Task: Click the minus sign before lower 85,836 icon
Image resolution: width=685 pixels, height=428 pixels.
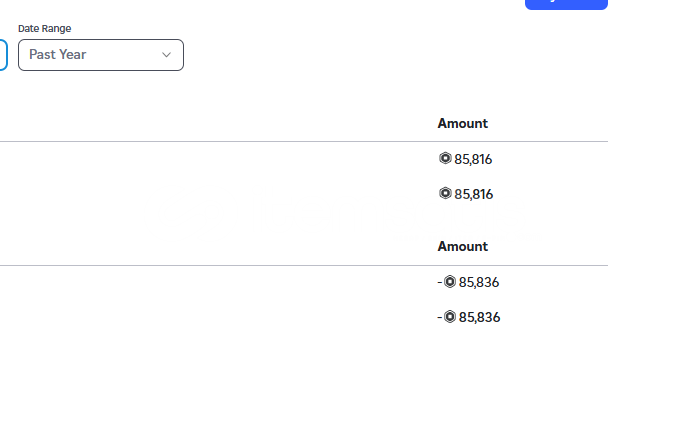Action: [x=439, y=318]
